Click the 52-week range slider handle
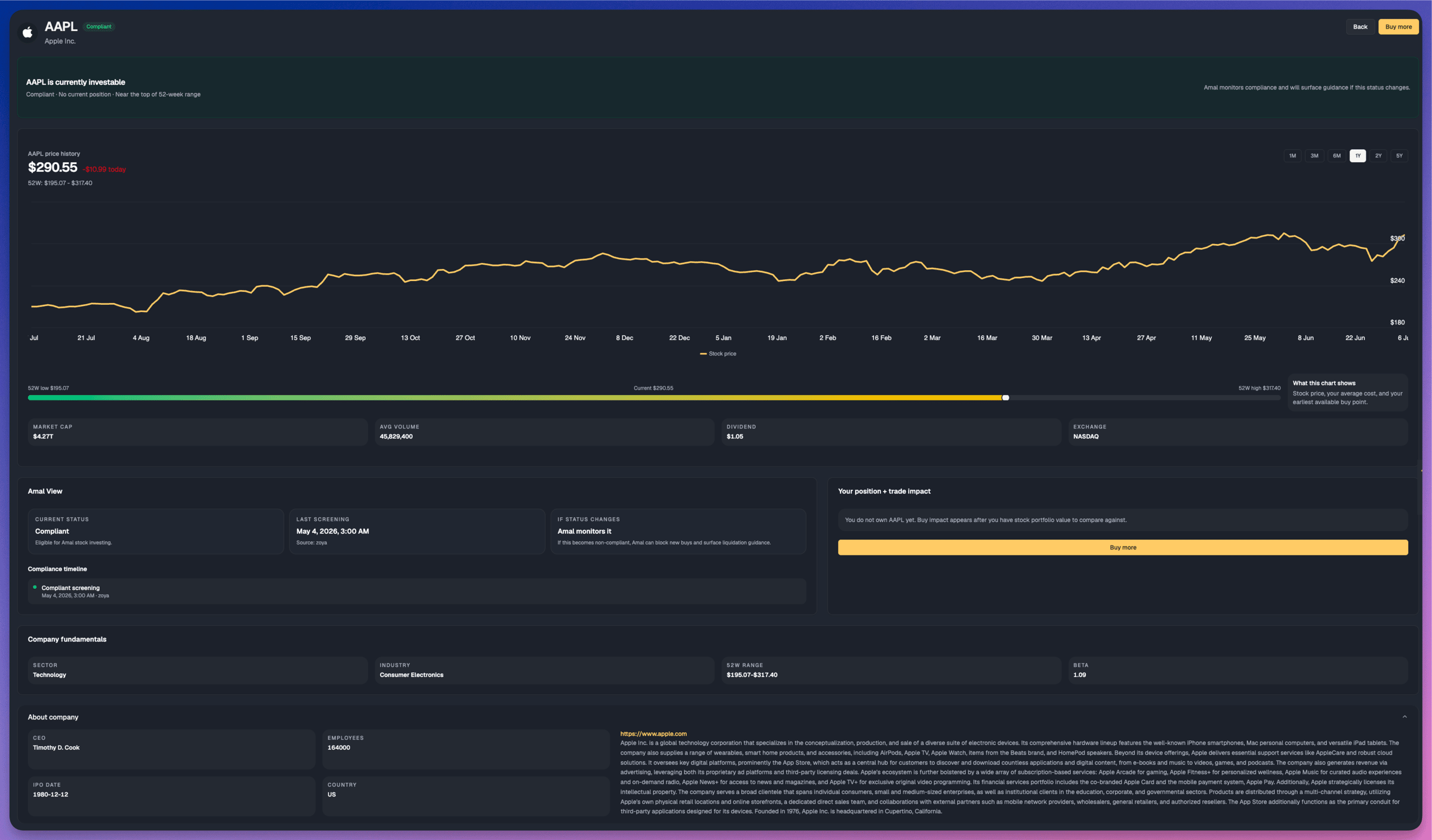The height and width of the screenshot is (840, 1432). 1005,397
